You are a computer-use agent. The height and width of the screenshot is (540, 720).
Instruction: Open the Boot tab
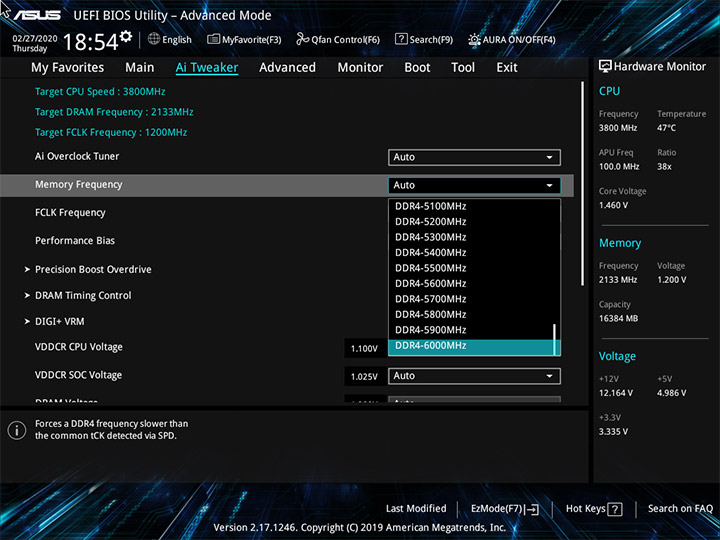pos(417,68)
